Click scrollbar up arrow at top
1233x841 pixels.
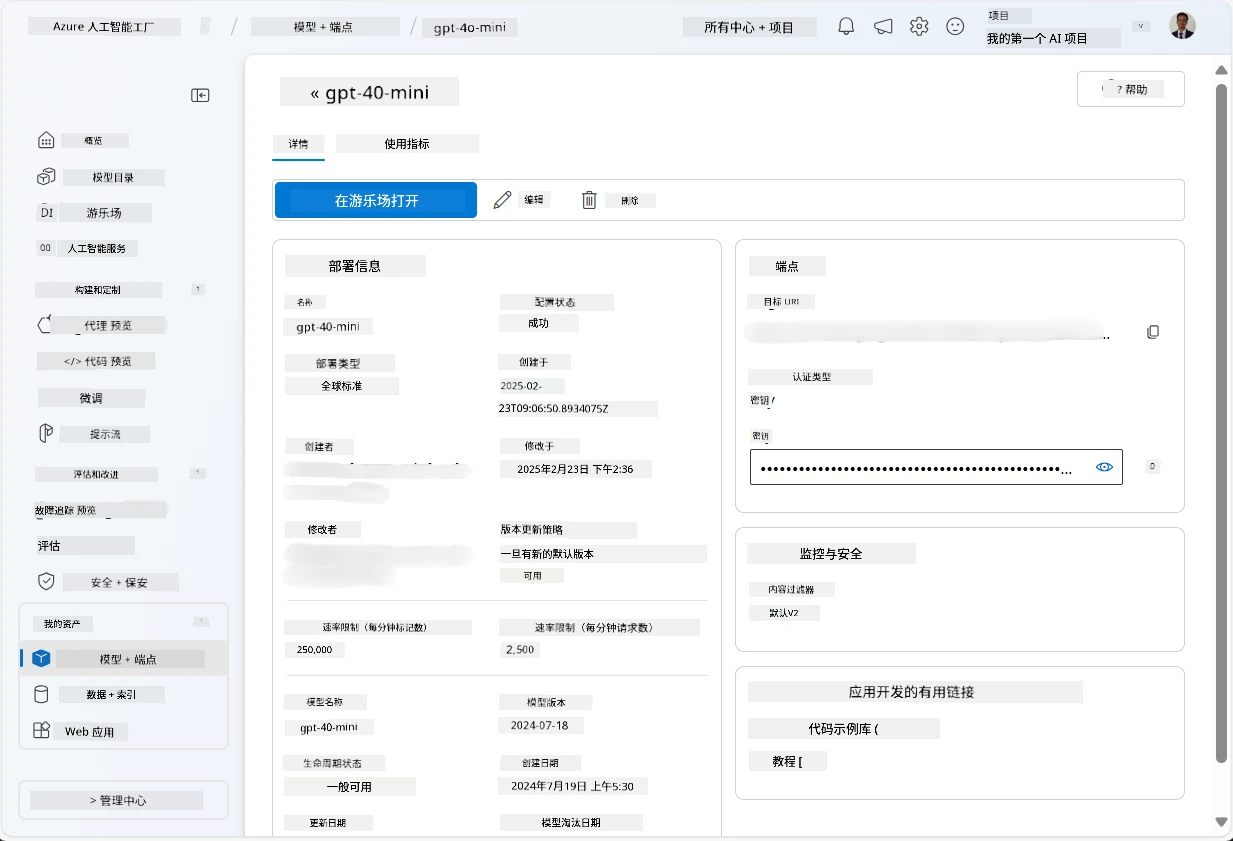(x=1221, y=70)
